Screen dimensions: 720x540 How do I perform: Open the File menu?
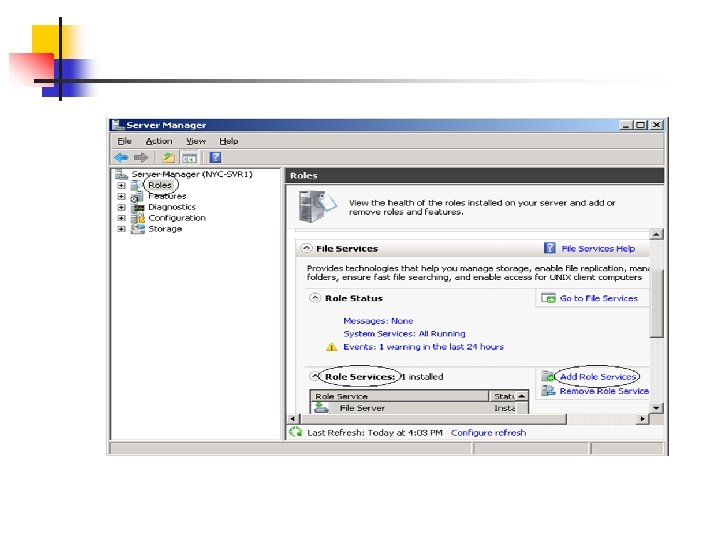click(124, 141)
